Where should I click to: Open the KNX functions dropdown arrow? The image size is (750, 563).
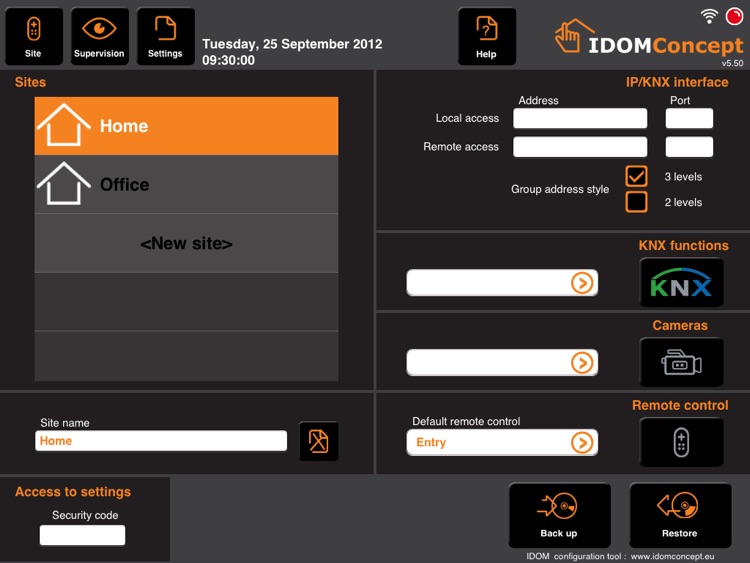click(x=582, y=283)
